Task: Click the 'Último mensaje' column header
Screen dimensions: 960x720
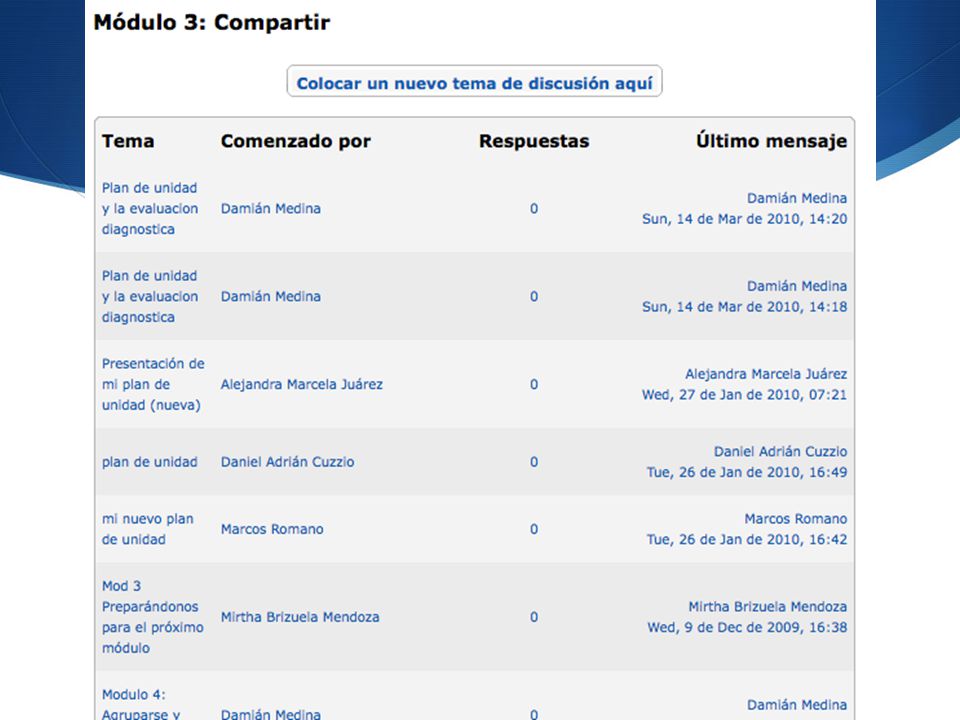Action: pos(771,140)
